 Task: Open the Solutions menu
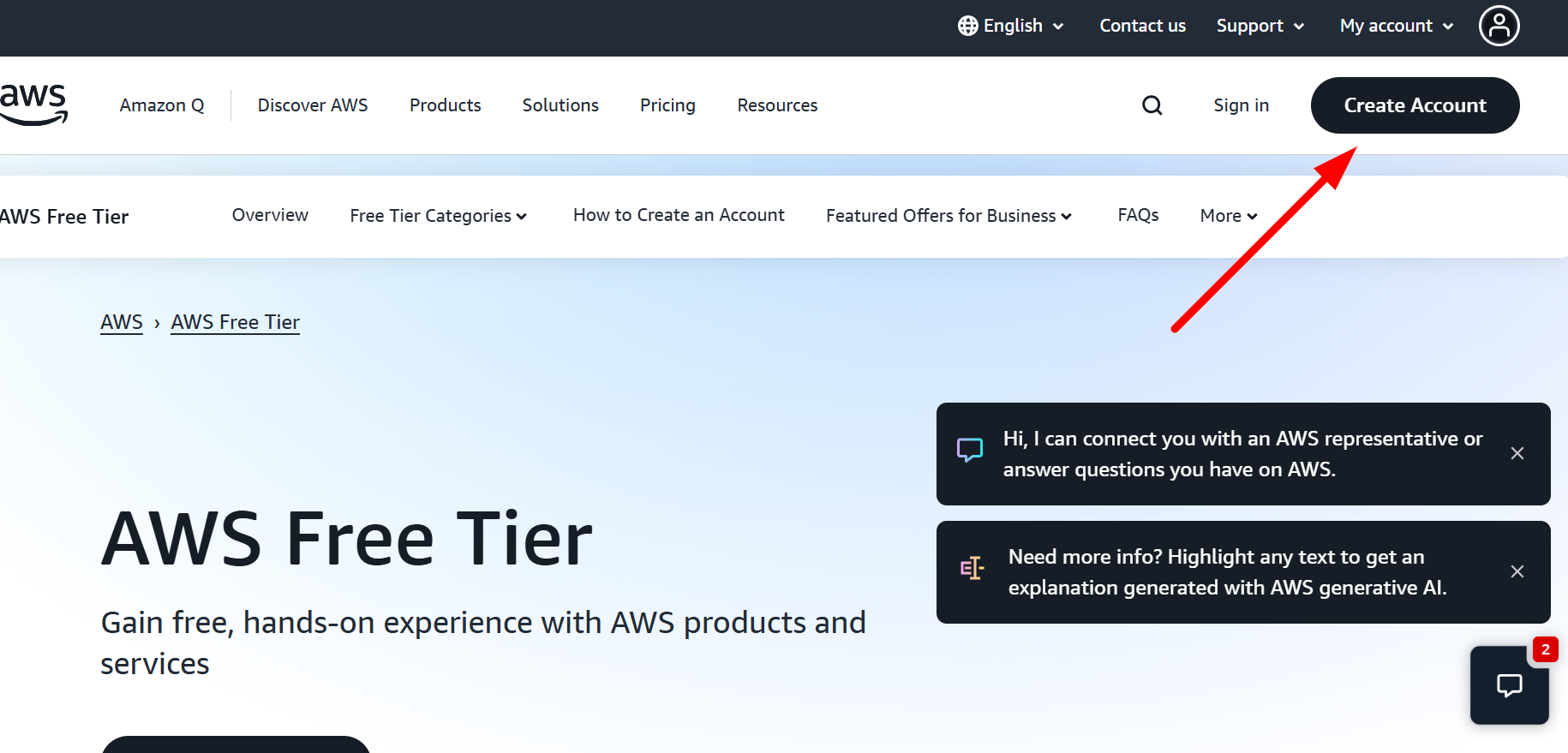560,105
